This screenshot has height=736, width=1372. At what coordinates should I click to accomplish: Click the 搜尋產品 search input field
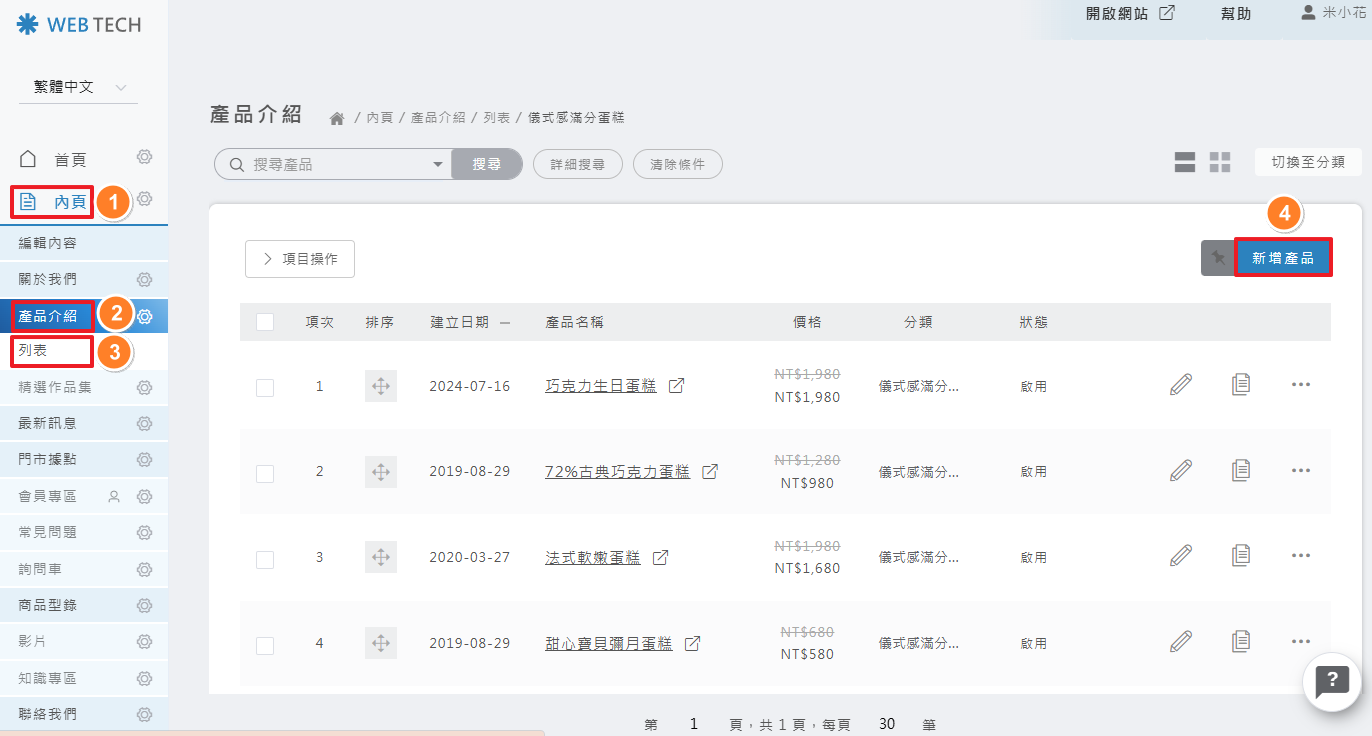coord(335,164)
